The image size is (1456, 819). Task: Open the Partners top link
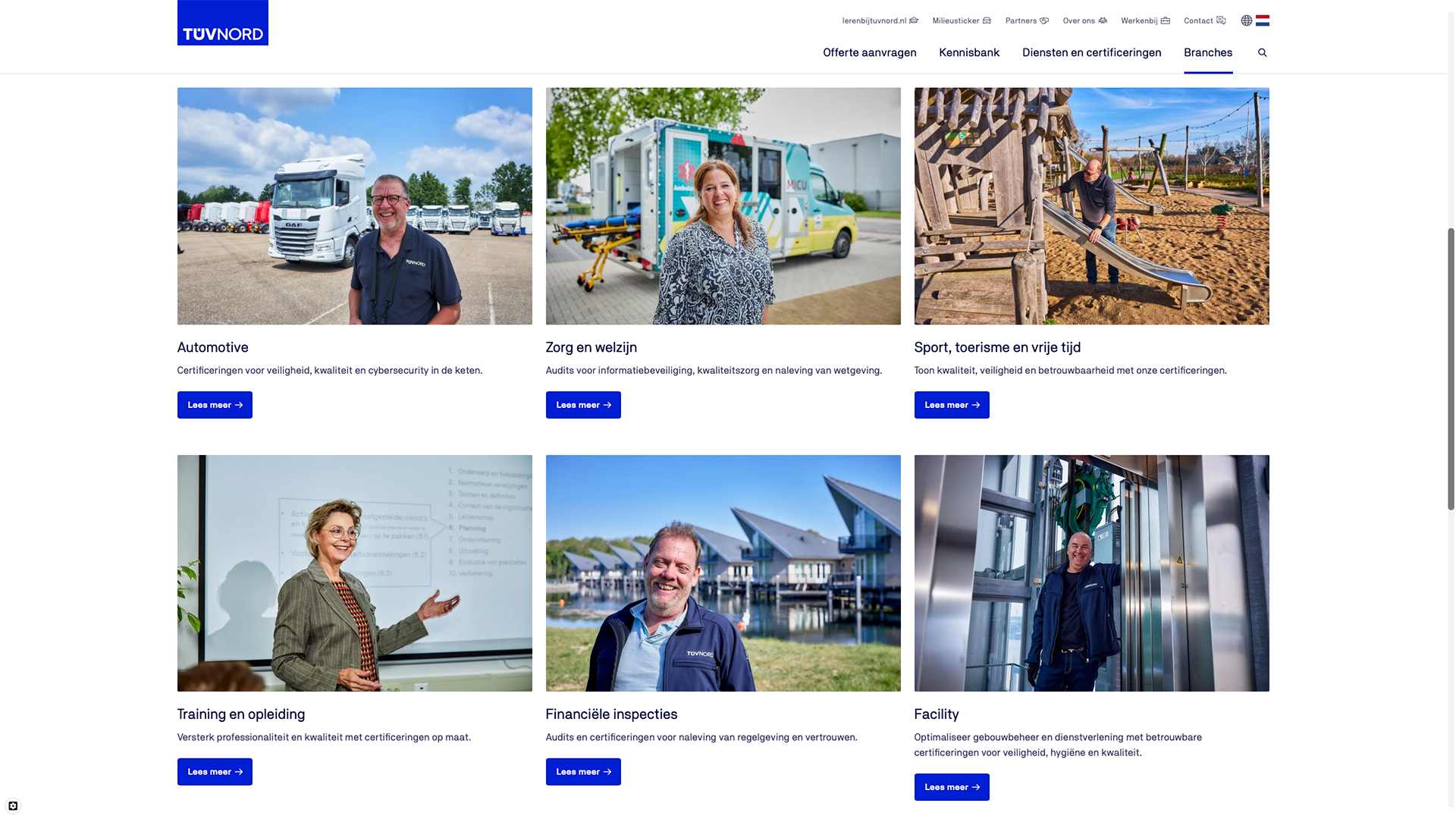[1027, 20]
